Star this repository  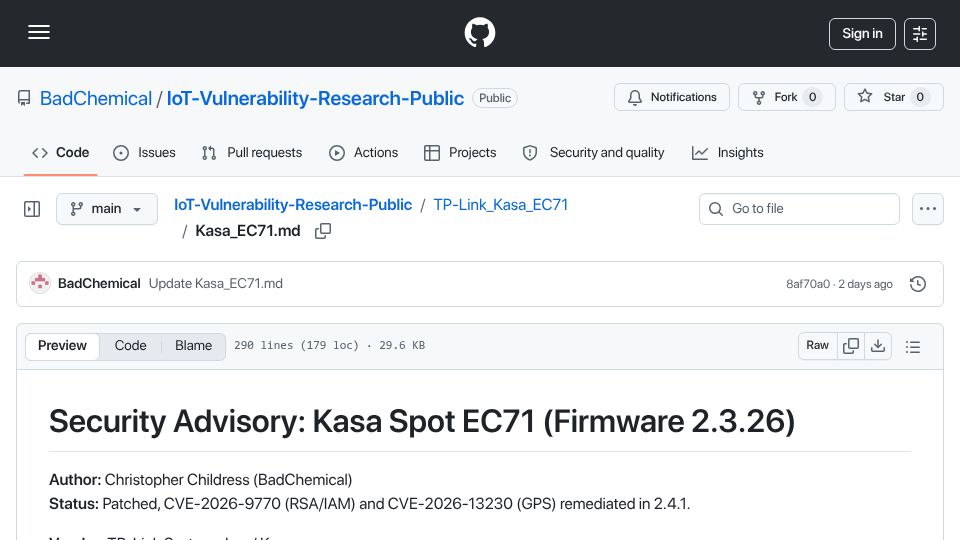click(894, 97)
